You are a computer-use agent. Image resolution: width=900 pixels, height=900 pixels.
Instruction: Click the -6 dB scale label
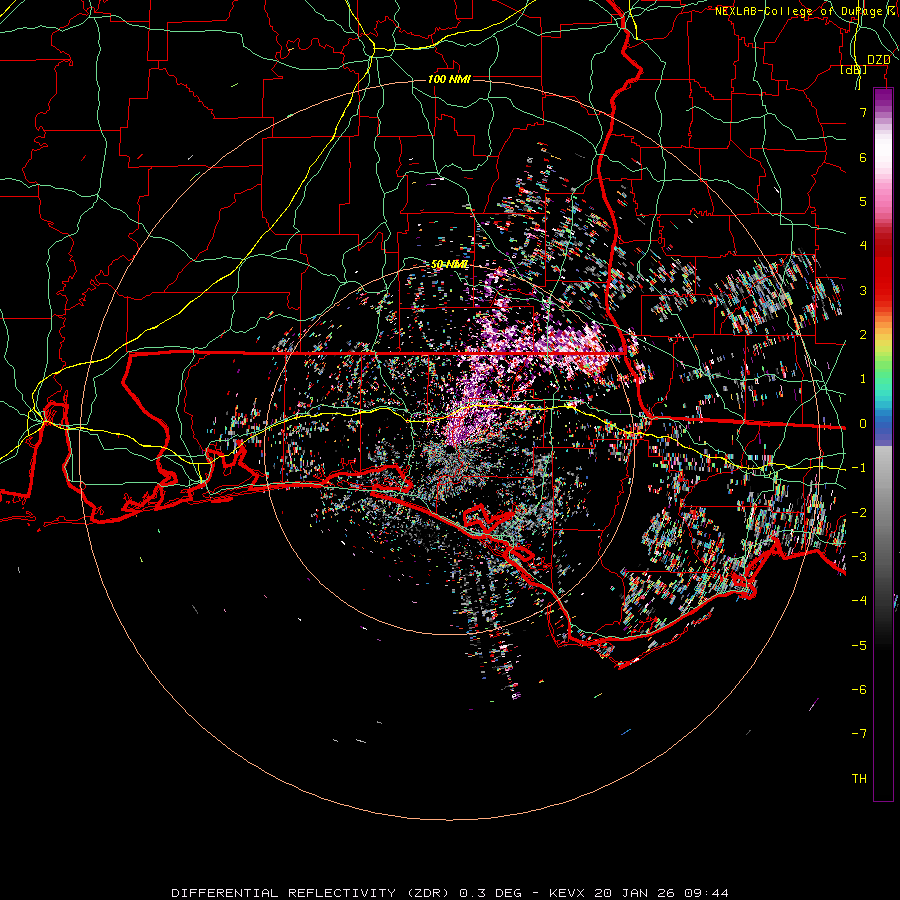859,690
